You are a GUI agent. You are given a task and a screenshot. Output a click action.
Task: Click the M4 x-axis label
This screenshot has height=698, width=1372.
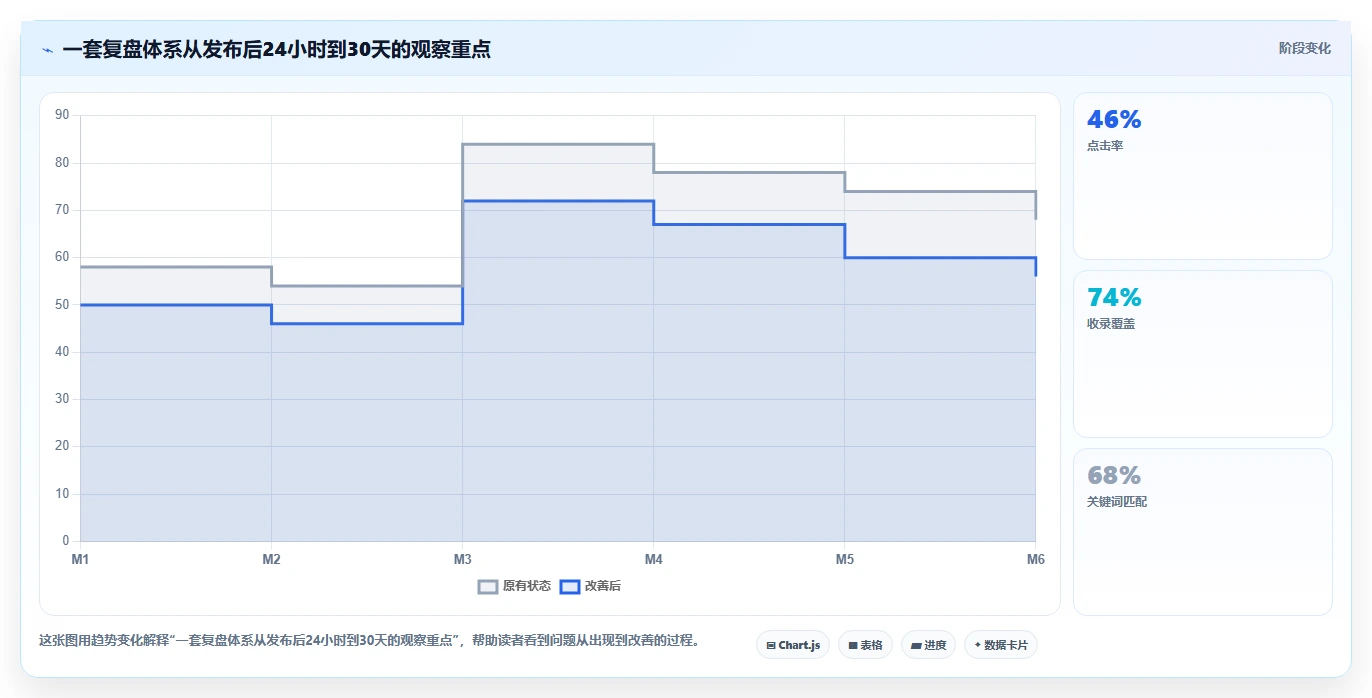(x=653, y=559)
